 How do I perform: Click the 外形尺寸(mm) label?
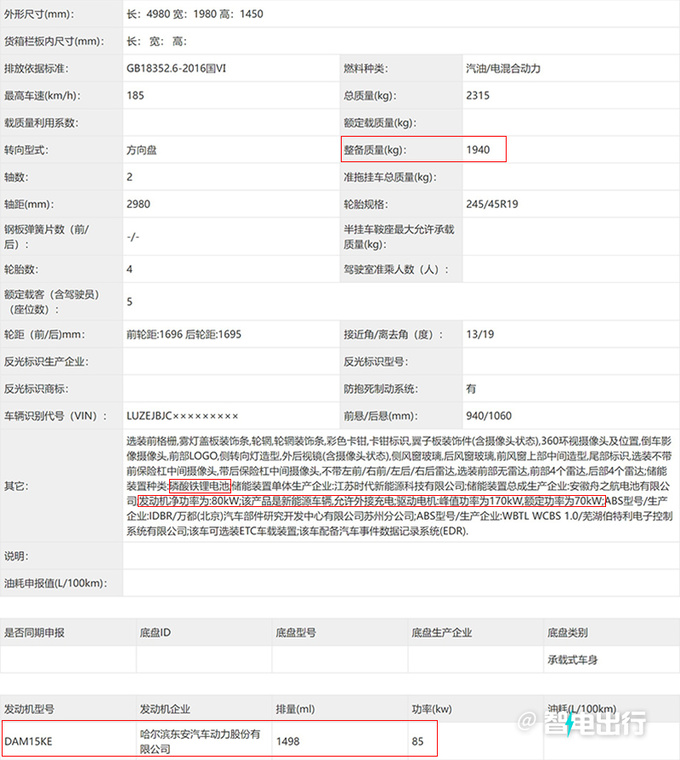click(39, 14)
